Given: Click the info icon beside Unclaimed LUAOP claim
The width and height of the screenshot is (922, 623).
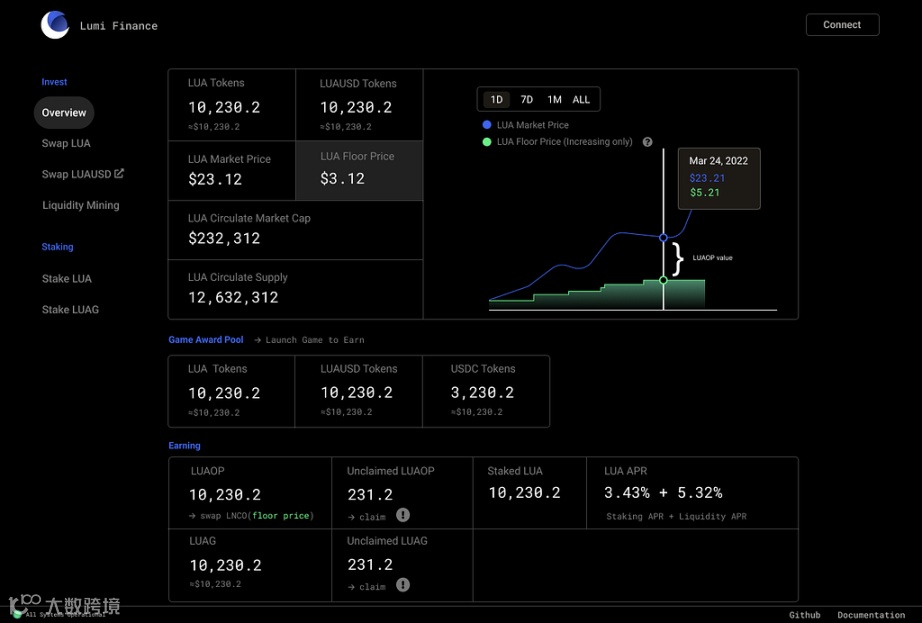Looking at the screenshot, I should coord(403,515).
